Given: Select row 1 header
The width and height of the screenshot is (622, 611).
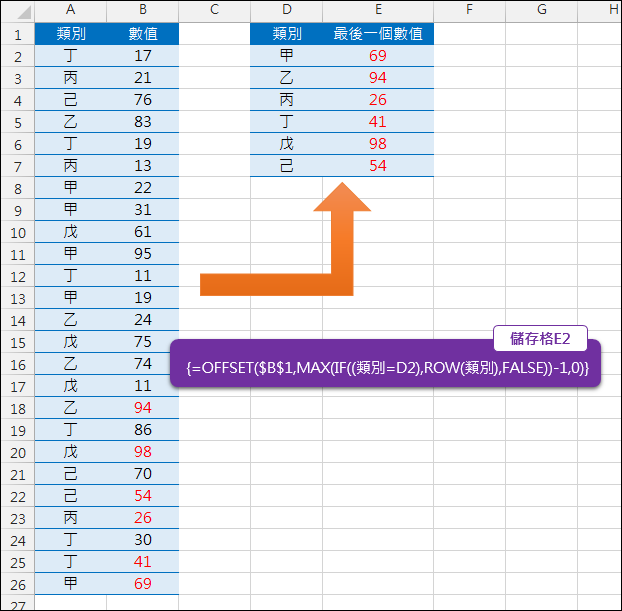Looking at the screenshot, I should point(18,34).
